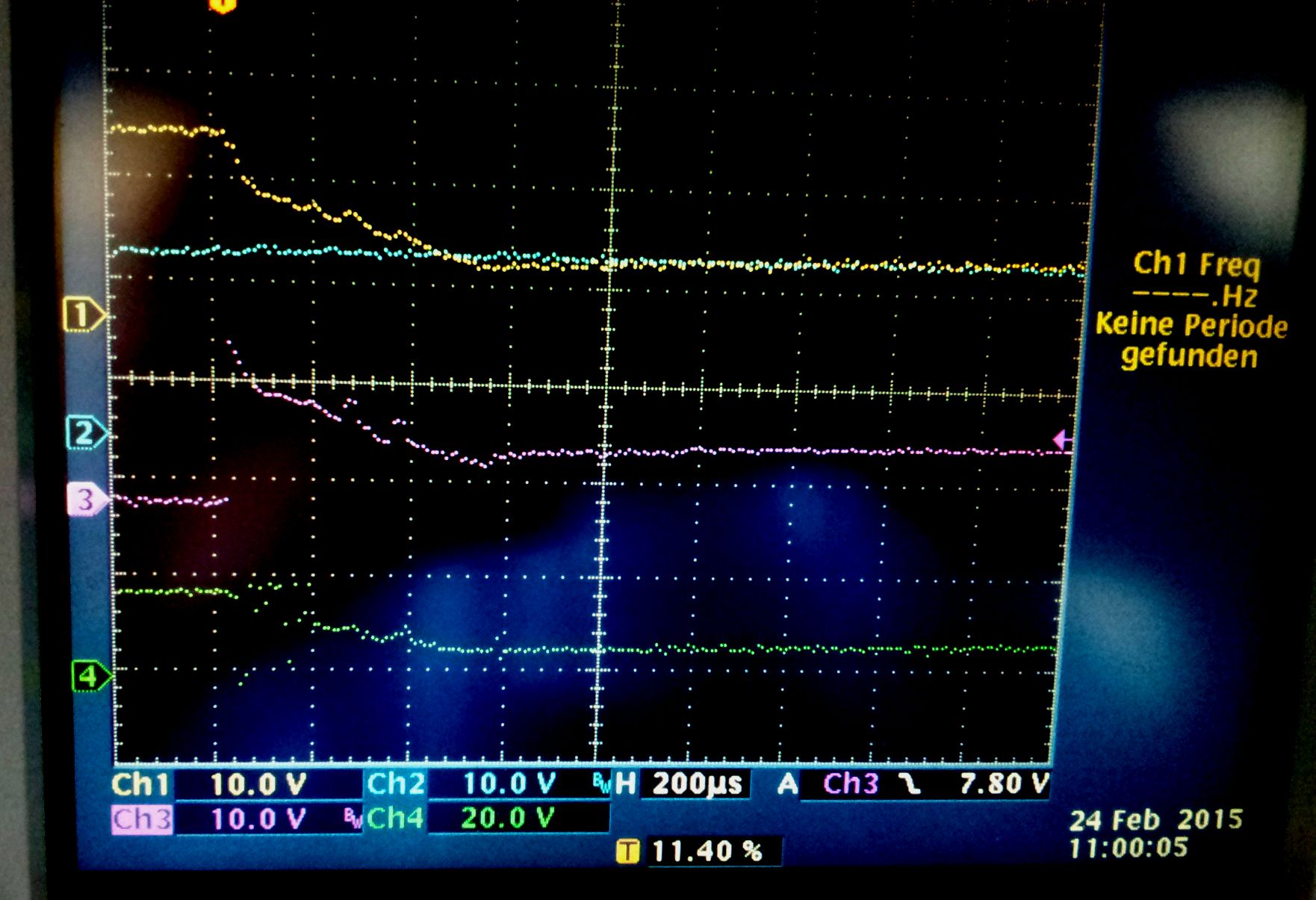
Task: Click the orange trigger position marker at top
Action: click(x=222, y=5)
